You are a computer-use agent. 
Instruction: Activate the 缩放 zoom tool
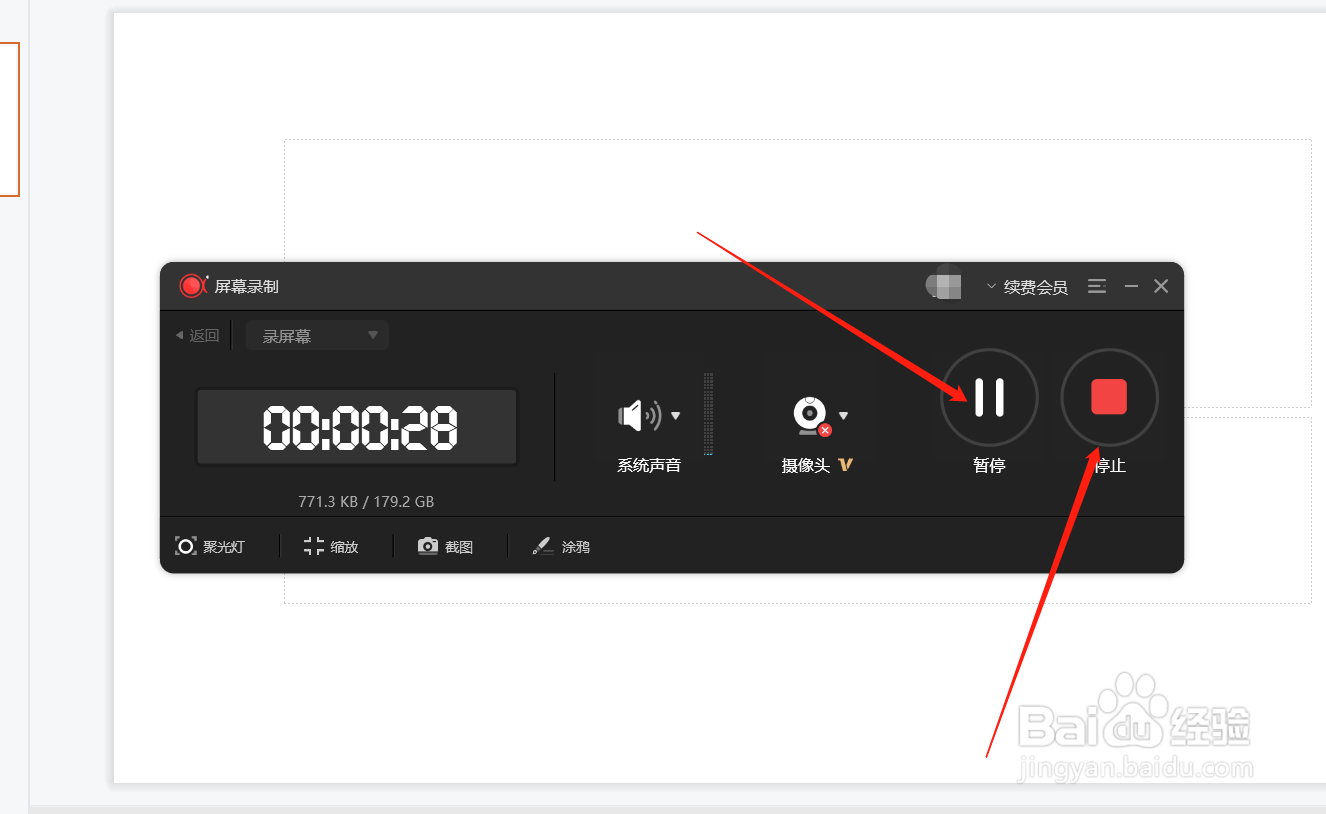tap(331, 546)
